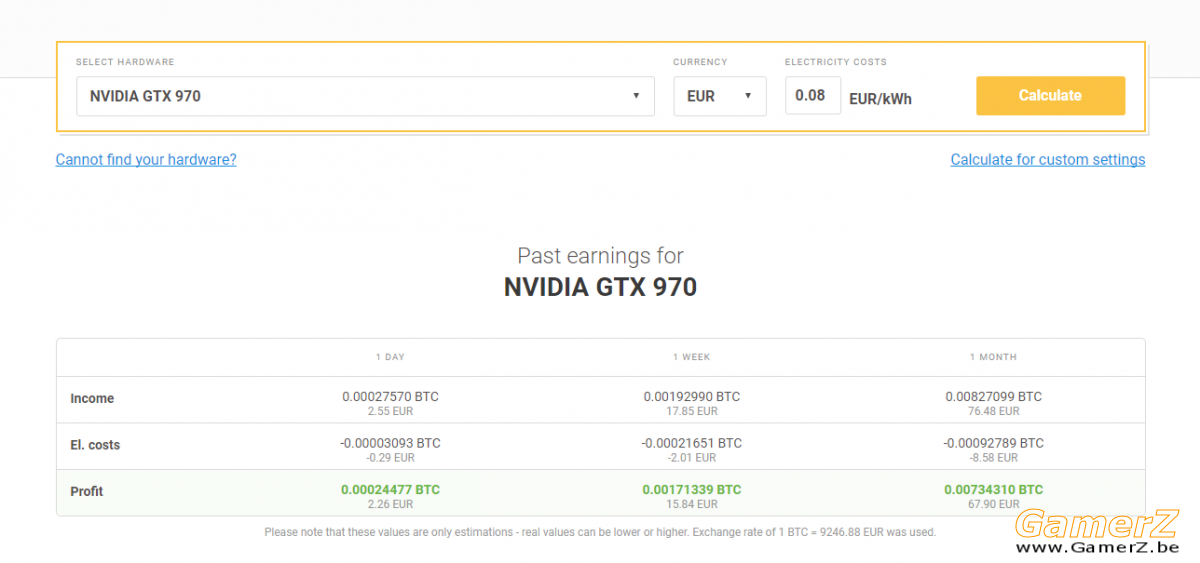Select electricity cost -0.00092789 BTC
The height and width of the screenshot is (563, 1200).
tap(994, 443)
